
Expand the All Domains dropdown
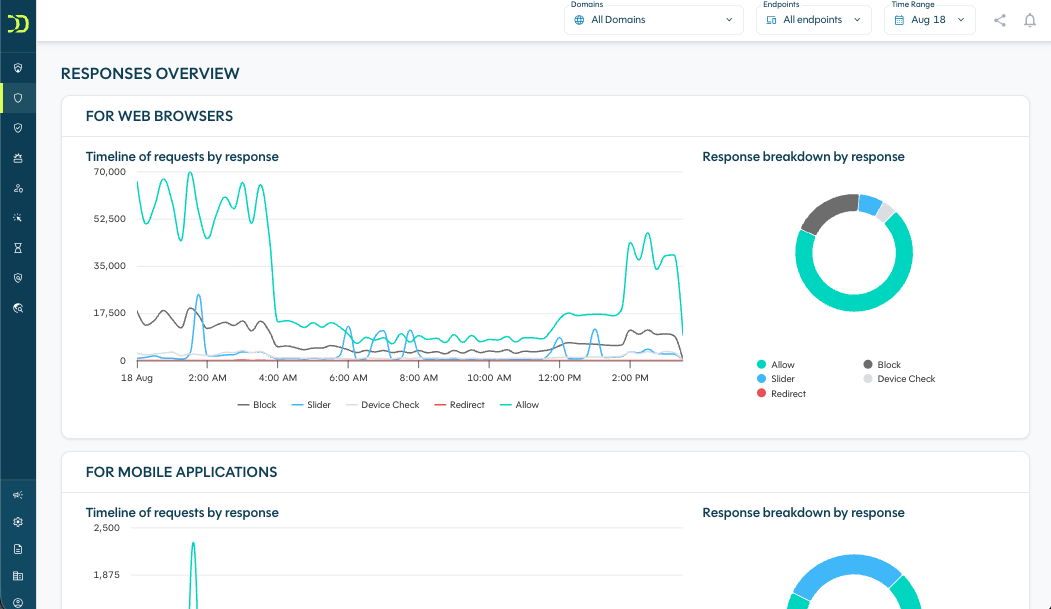654,20
